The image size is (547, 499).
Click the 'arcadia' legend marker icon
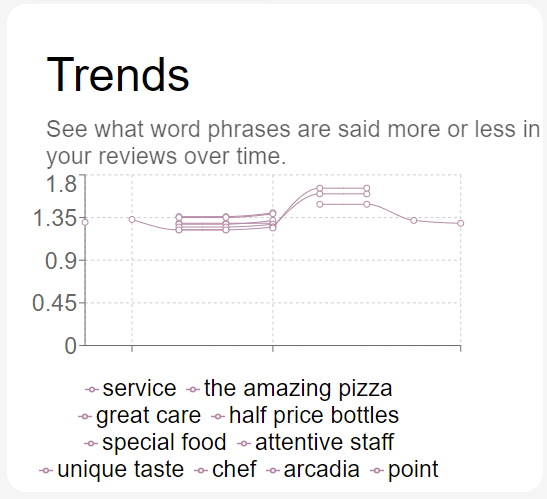tap(273, 471)
